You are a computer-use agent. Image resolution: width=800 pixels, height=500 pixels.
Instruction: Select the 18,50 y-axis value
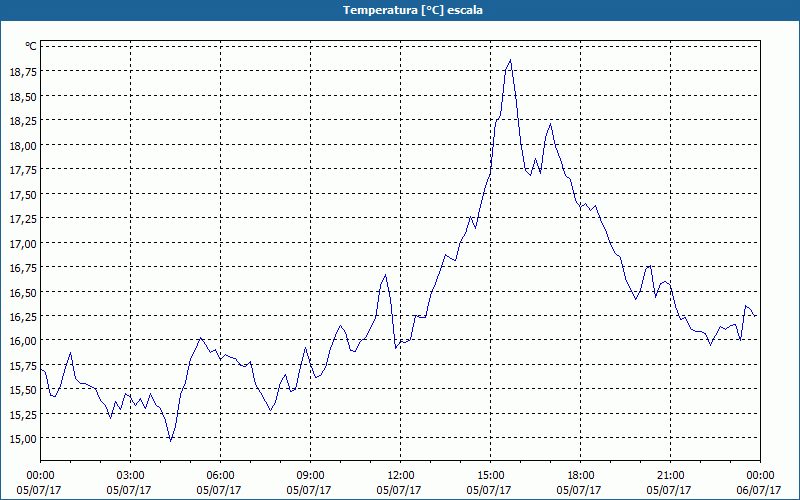tap(23, 96)
